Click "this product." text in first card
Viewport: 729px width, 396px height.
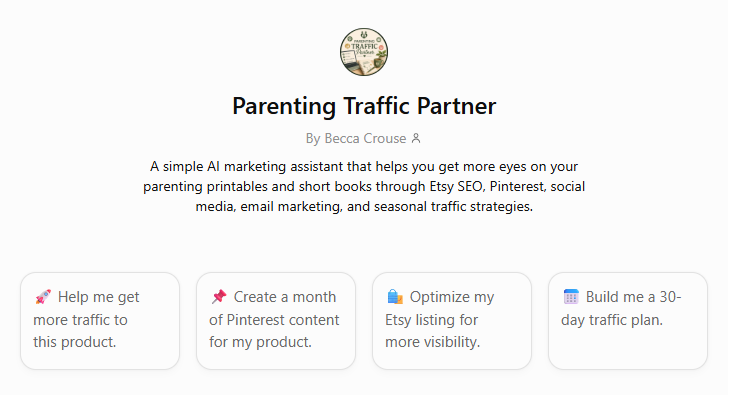[74, 342]
